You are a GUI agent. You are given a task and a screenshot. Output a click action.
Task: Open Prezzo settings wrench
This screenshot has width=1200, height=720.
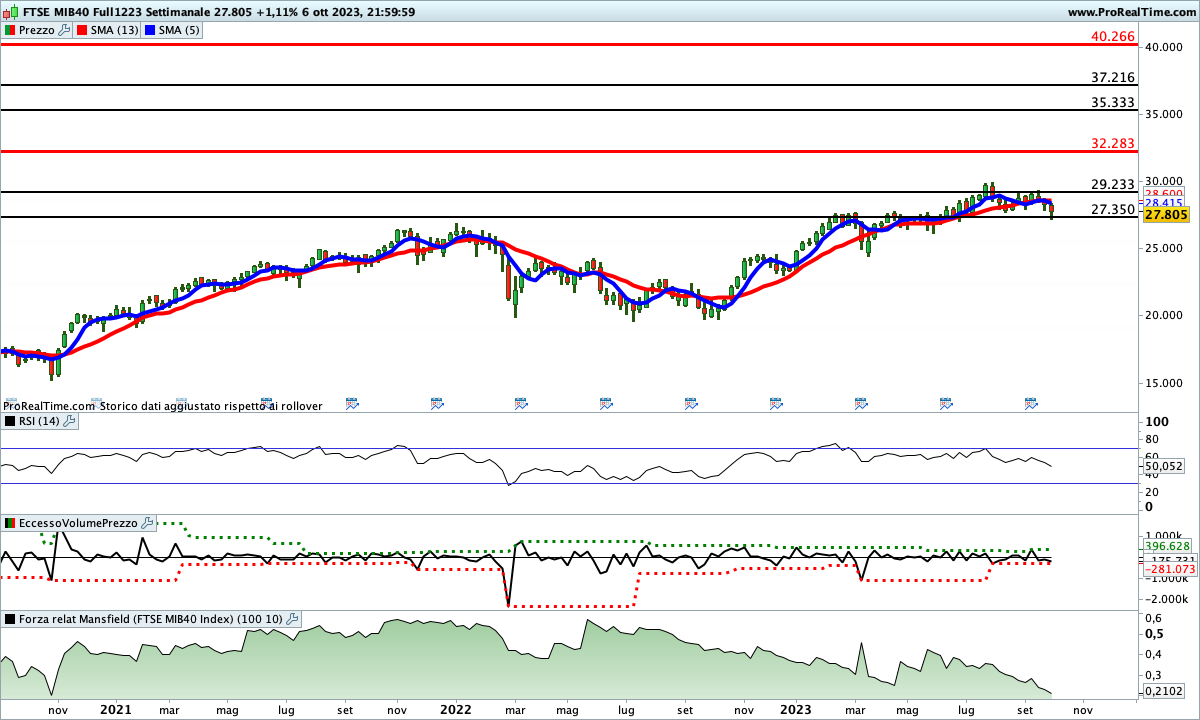65,30
